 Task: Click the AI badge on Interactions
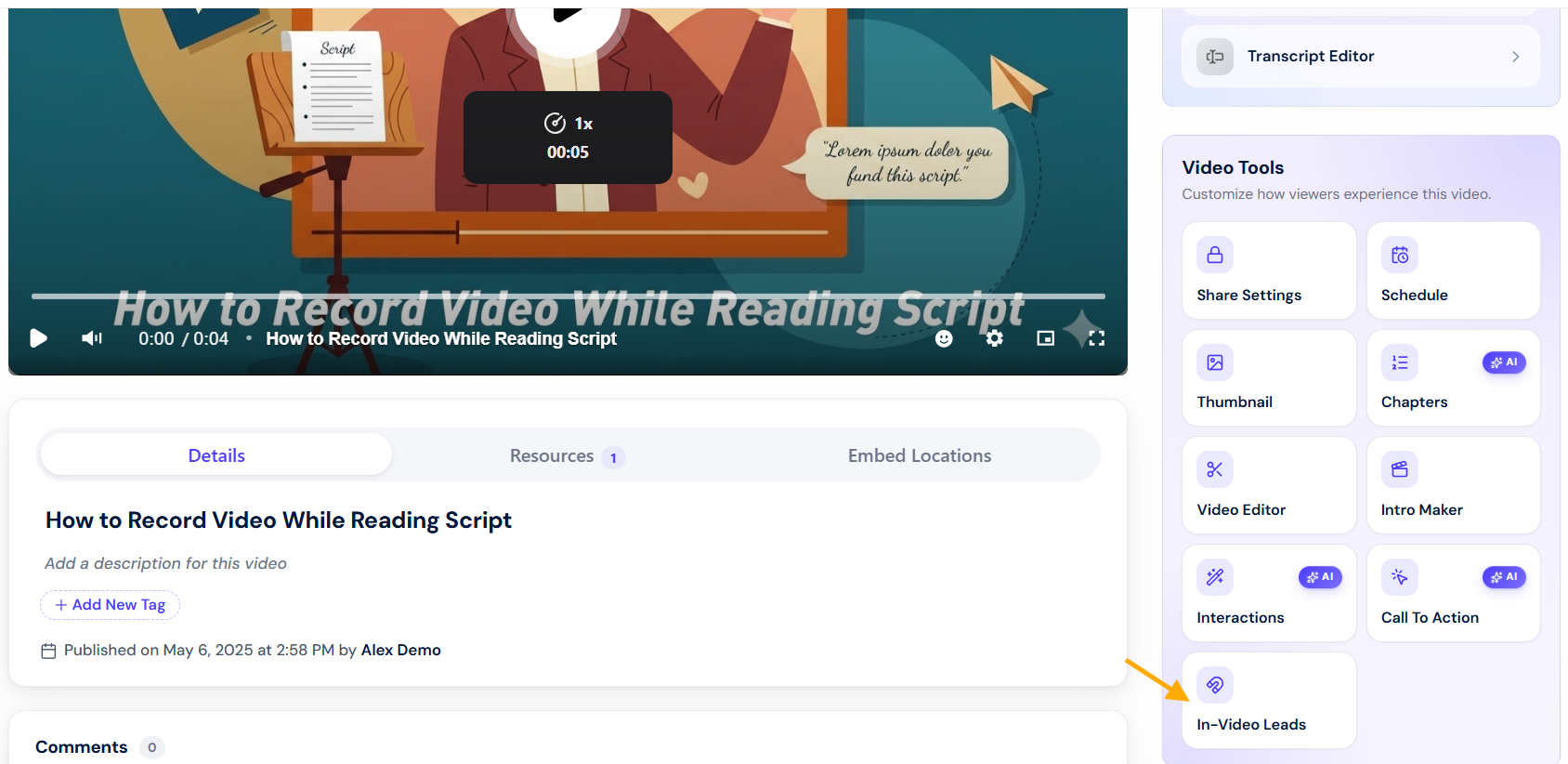pos(1320,577)
